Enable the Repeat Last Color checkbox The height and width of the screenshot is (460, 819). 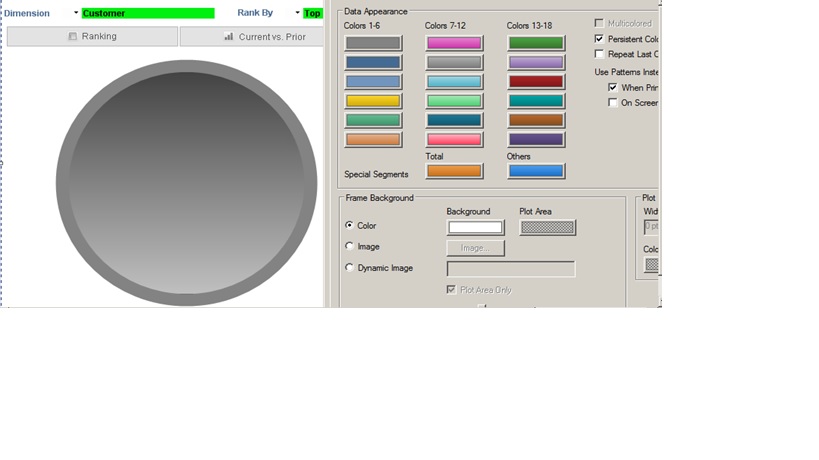pos(599,54)
